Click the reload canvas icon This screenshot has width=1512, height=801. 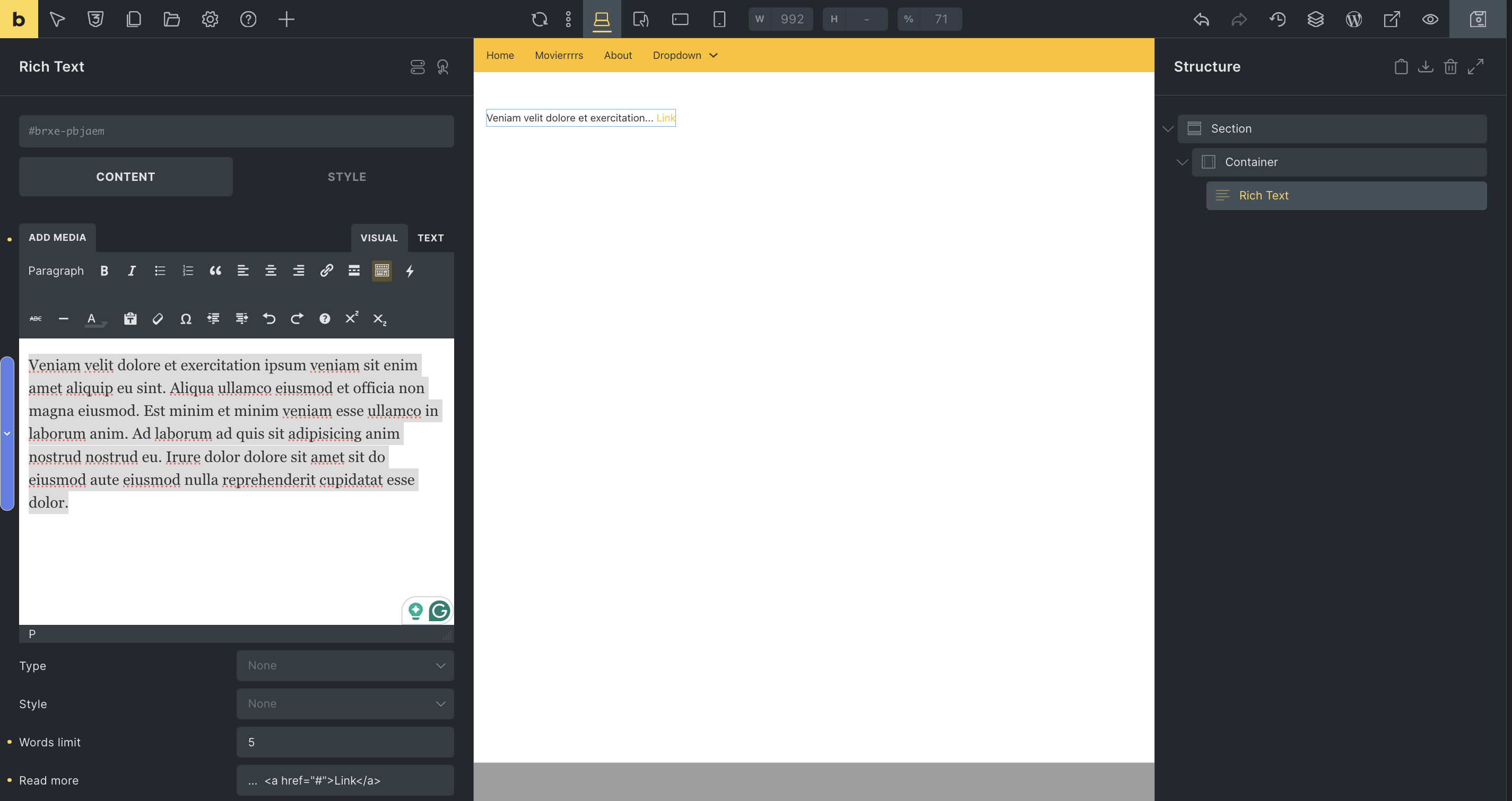(540, 20)
